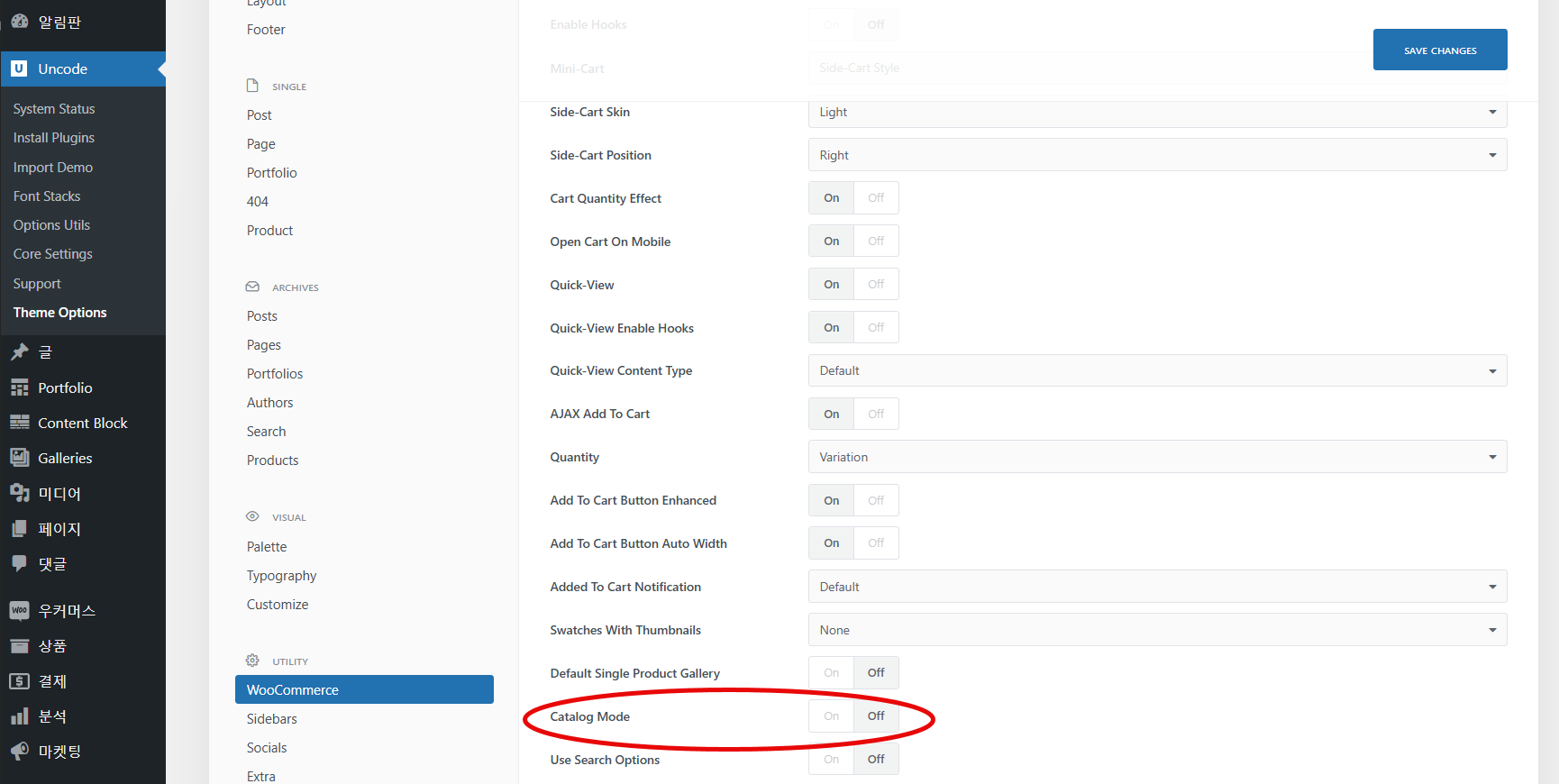
Task: Turn off Quick-View Enable Hooks
Action: pos(876,328)
